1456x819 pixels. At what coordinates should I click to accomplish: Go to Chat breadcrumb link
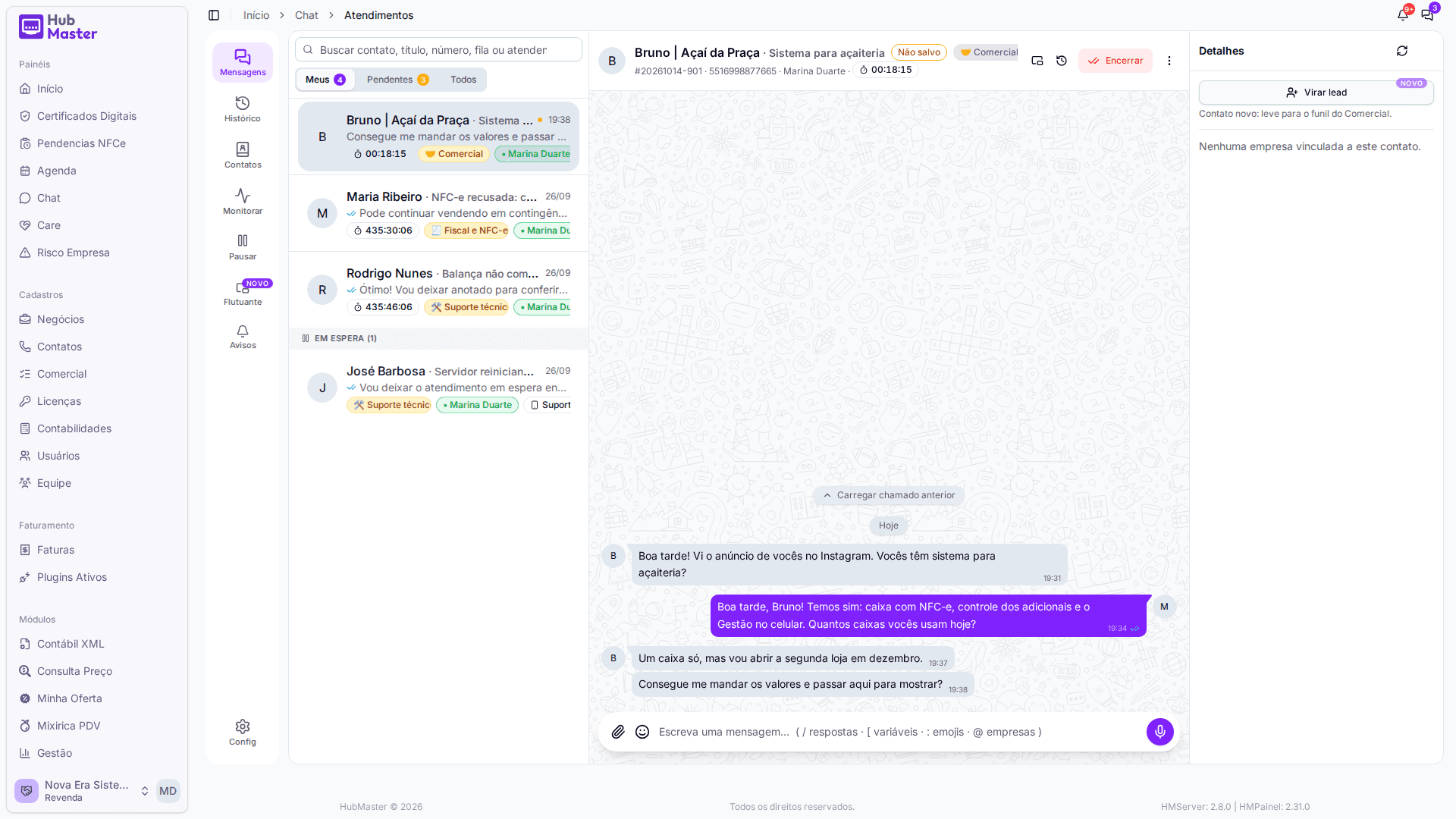[306, 15]
